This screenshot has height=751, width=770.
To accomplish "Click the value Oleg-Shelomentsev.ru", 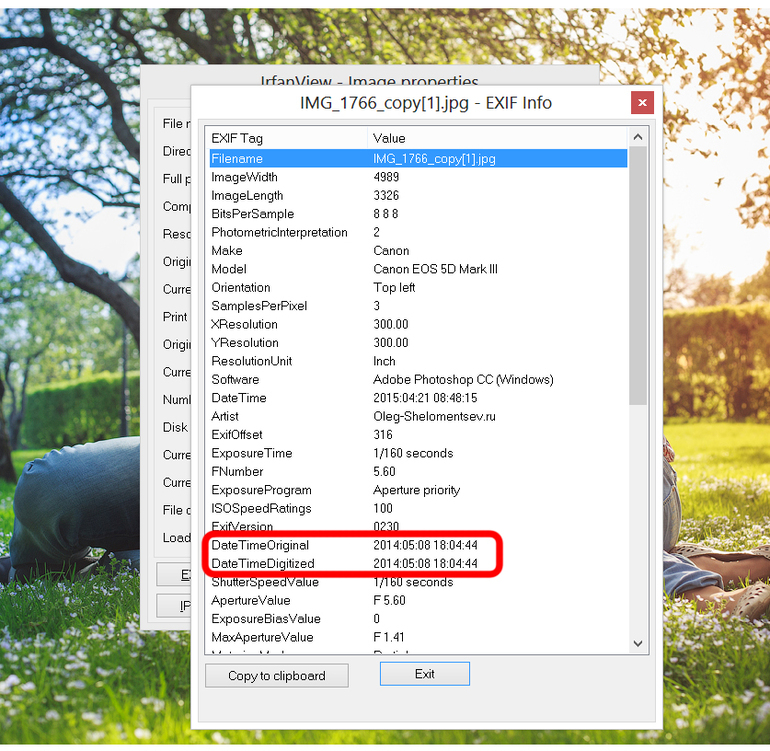I will coord(435,417).
